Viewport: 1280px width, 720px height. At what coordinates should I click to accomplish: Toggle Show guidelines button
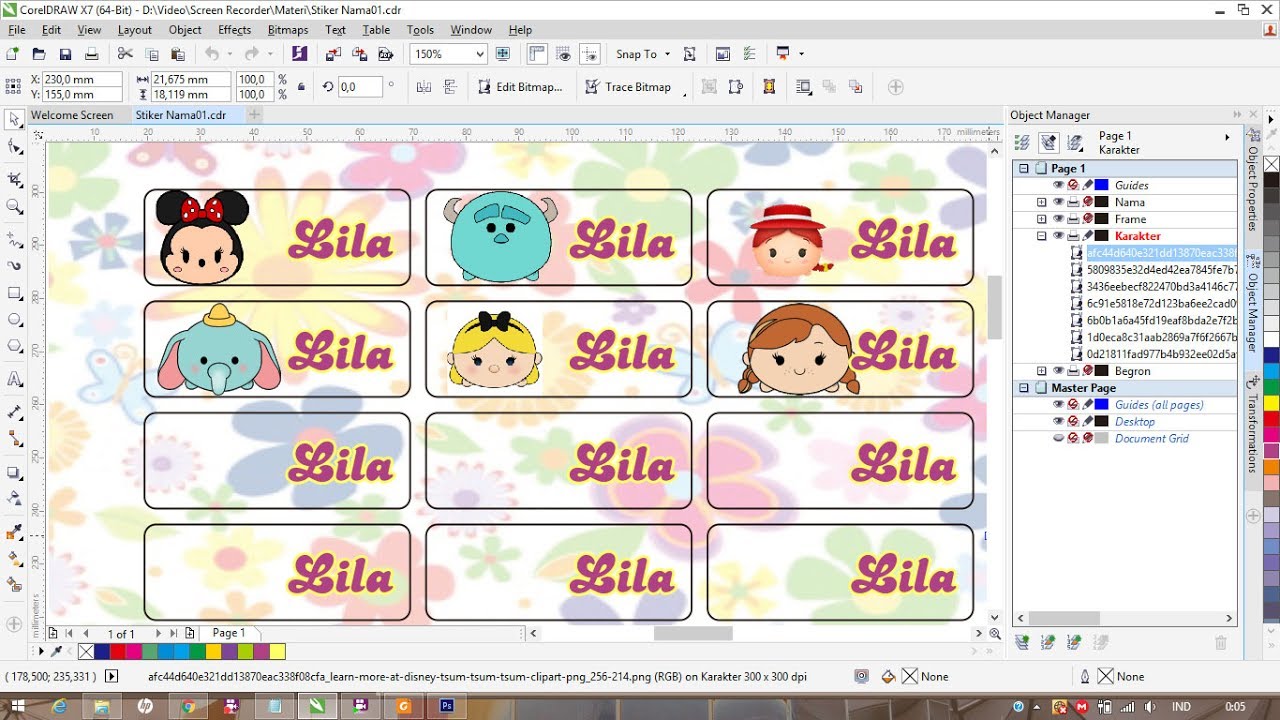[590, 54]
